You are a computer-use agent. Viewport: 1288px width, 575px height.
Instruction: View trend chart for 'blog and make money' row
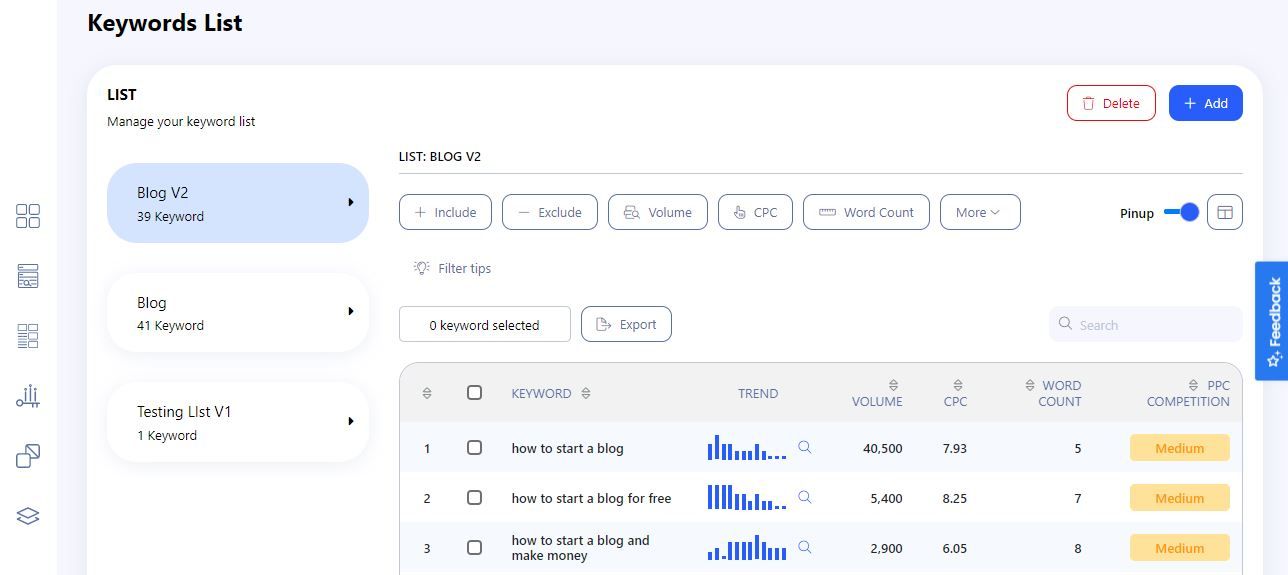coord(747,547)
